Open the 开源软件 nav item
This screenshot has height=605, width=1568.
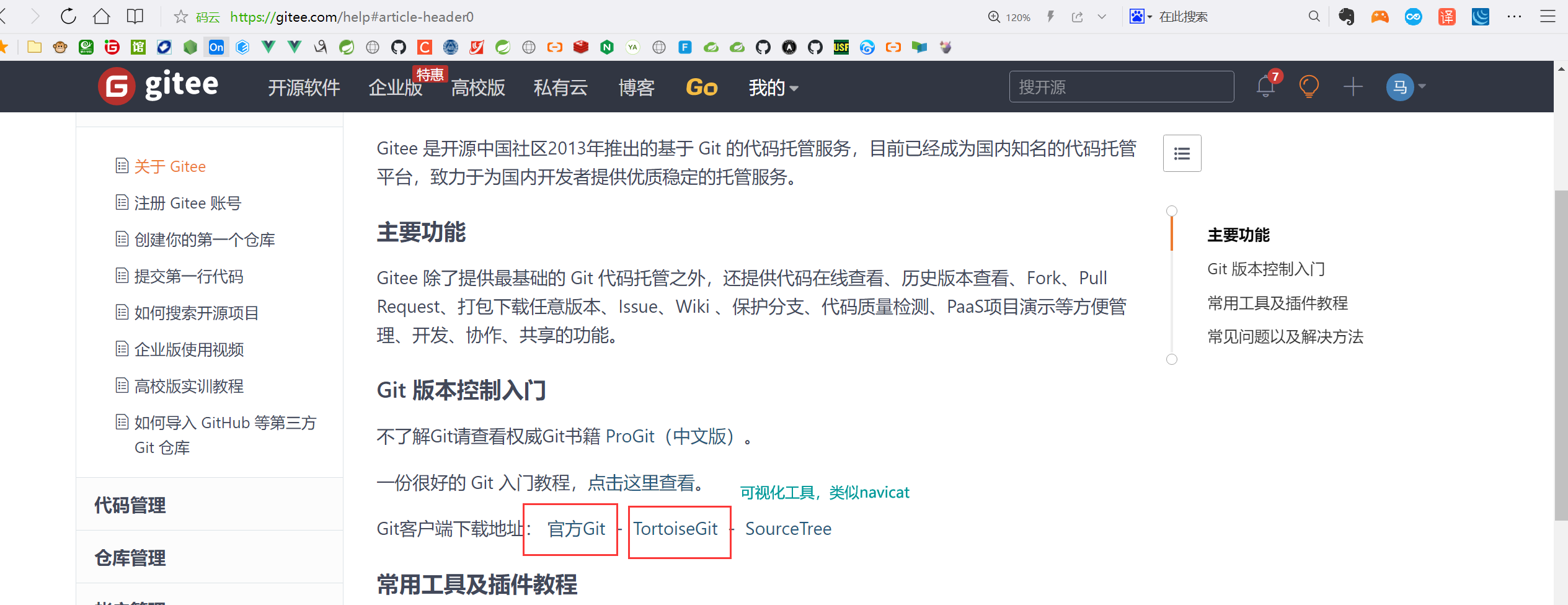[x=304, y=87]
